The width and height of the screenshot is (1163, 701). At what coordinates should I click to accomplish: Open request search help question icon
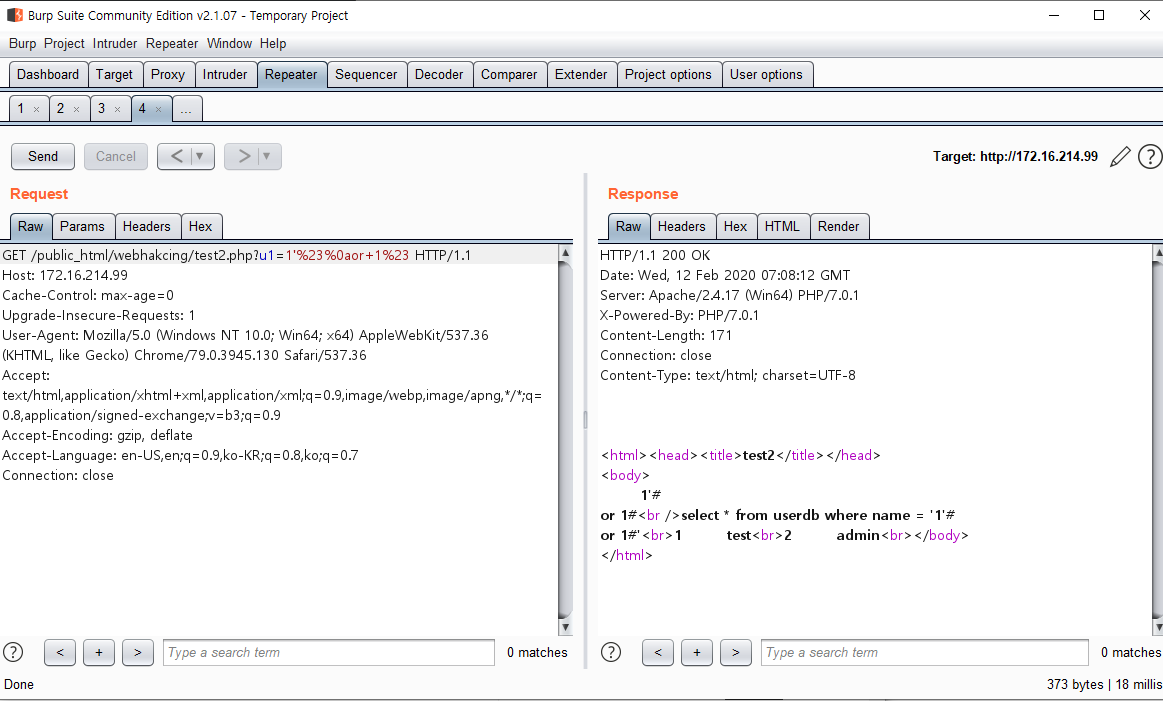point(13,652)
